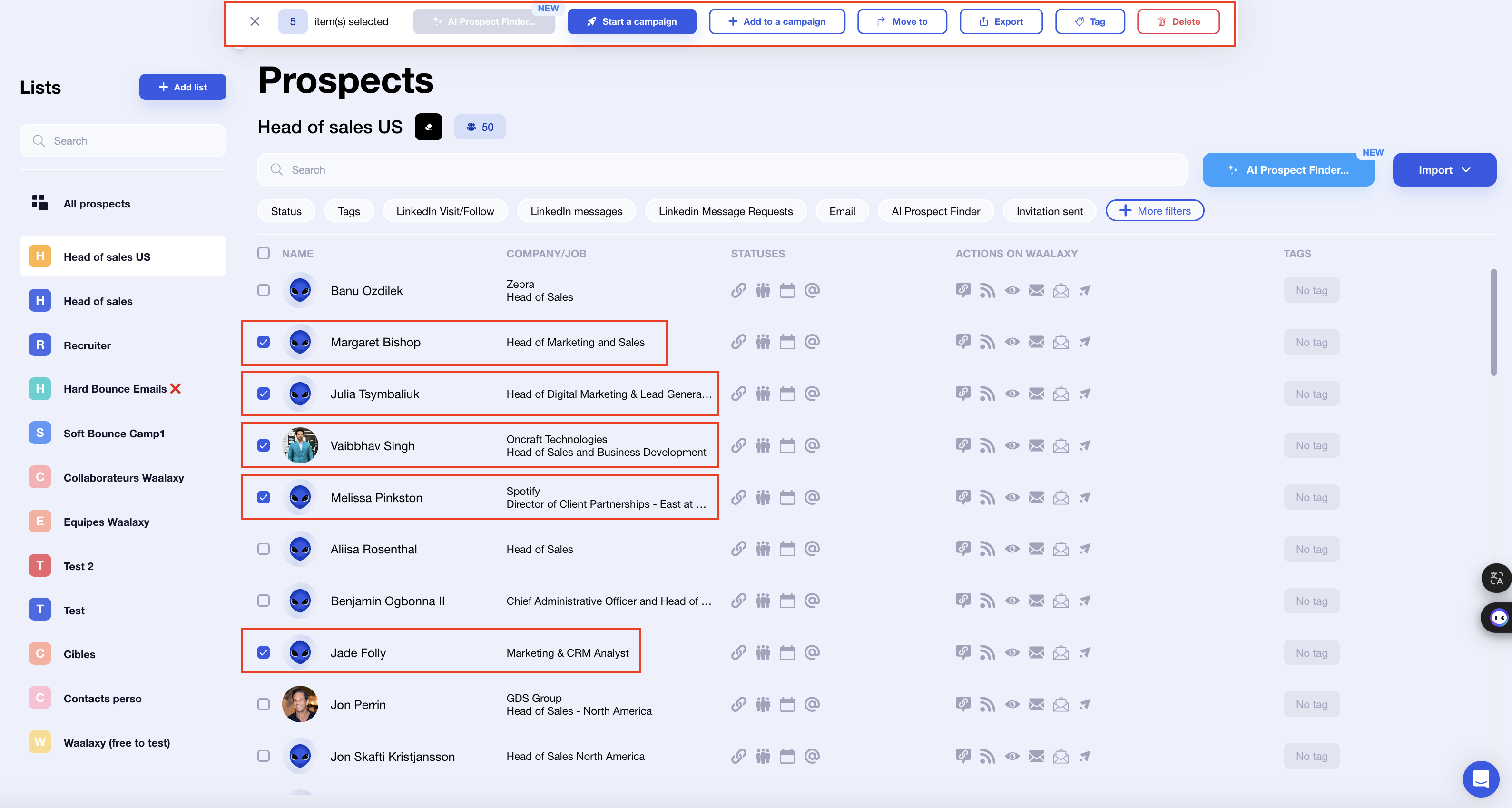Toggle checkbox for Jade Folly row

coord(263,652)
